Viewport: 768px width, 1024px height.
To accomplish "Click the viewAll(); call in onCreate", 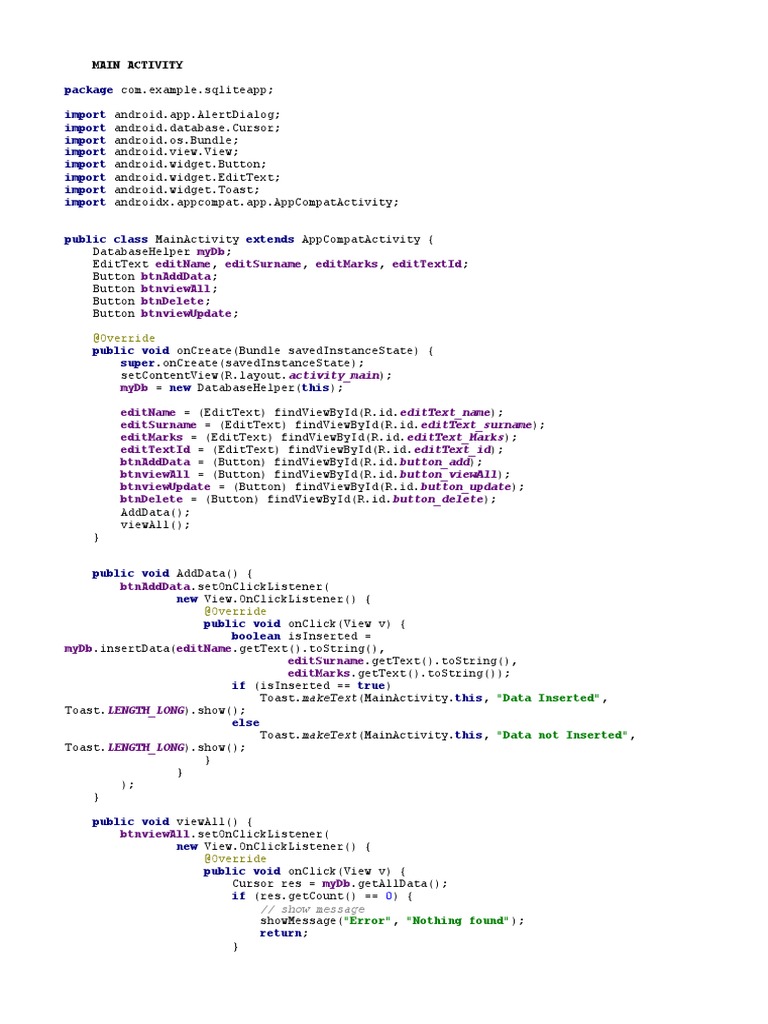I will point(155,525).
